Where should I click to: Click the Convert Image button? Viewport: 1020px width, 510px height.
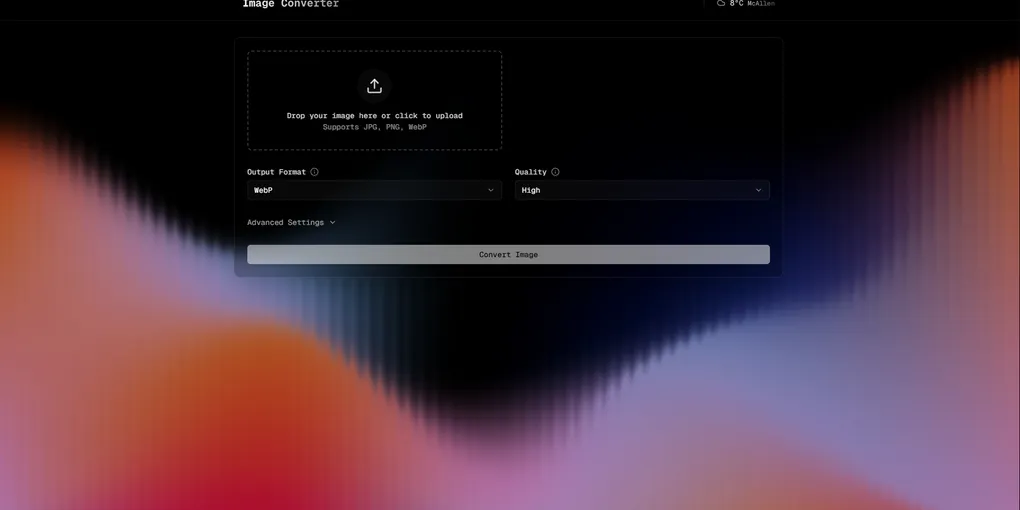508,254
